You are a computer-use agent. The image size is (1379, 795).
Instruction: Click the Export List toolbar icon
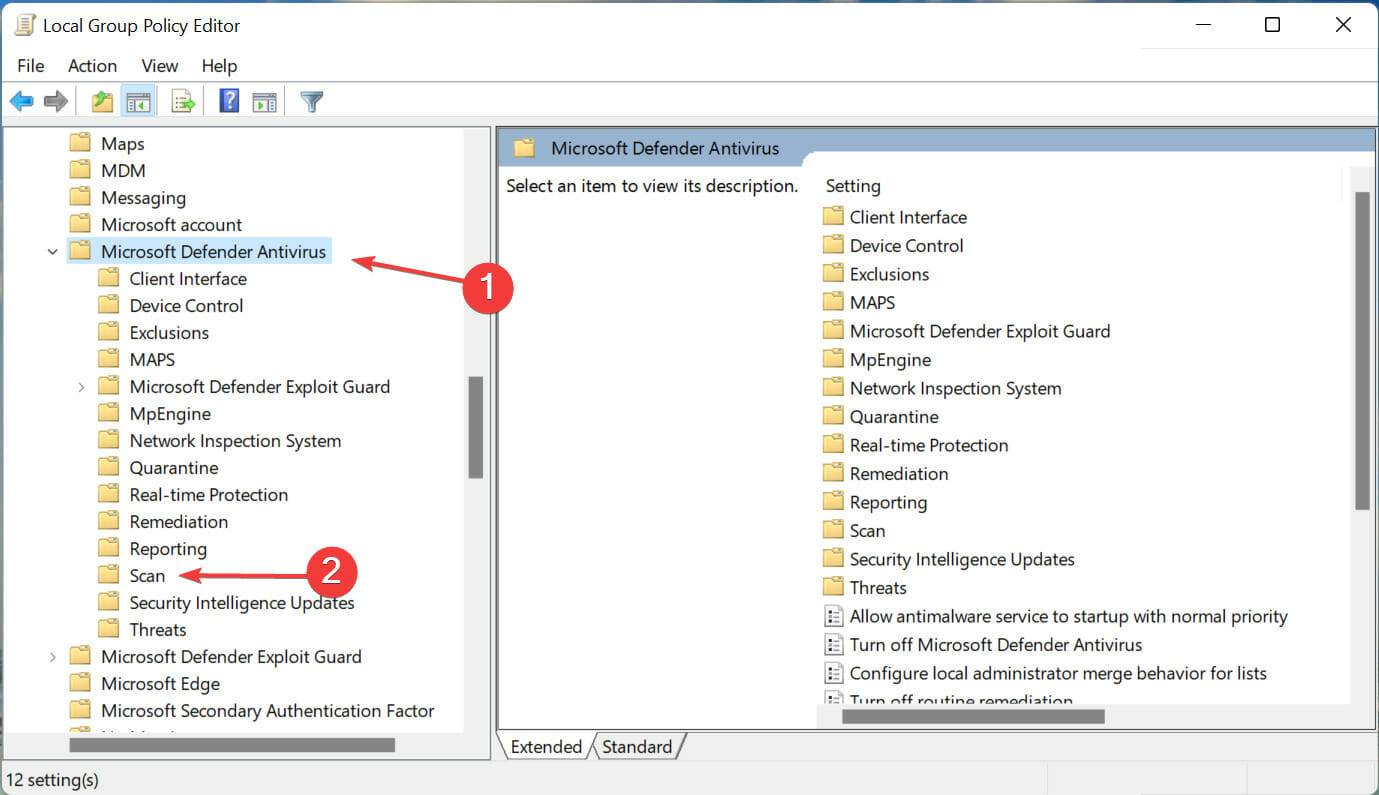pos(182,101)
